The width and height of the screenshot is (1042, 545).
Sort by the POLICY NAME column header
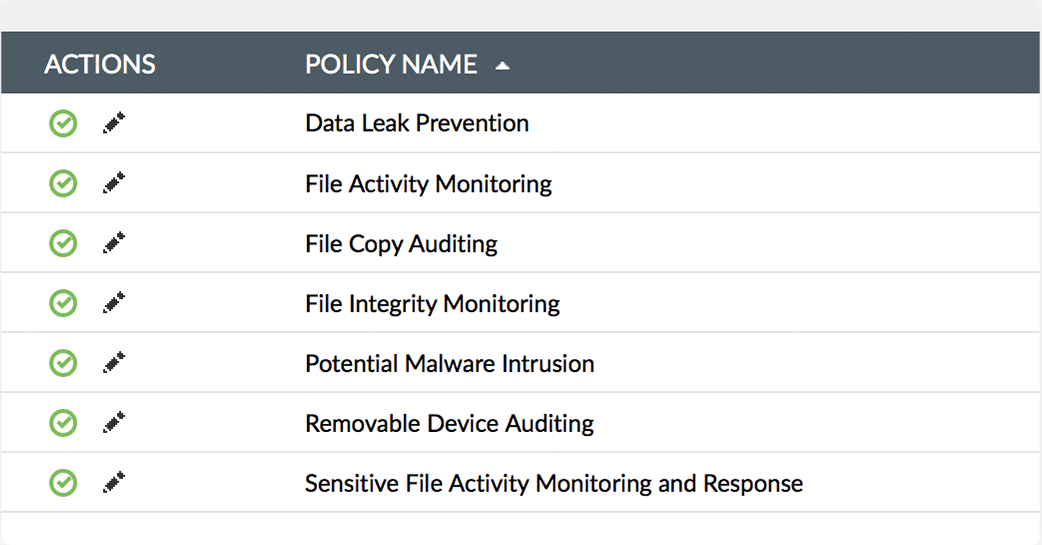click(x=391, y=65)
